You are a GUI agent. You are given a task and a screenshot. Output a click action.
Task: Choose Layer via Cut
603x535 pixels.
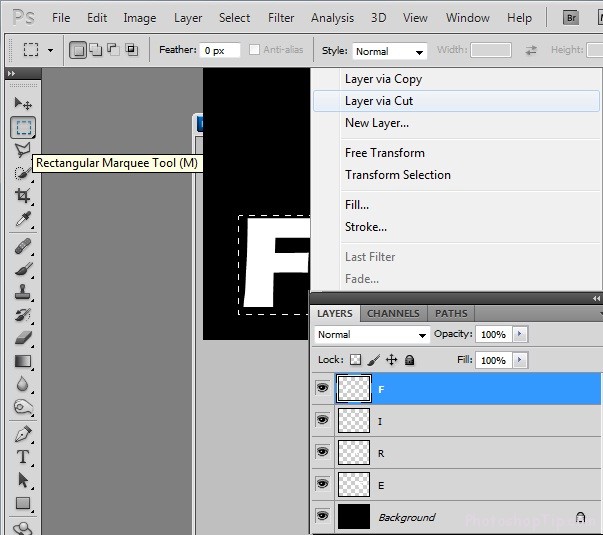coord(456,101)
